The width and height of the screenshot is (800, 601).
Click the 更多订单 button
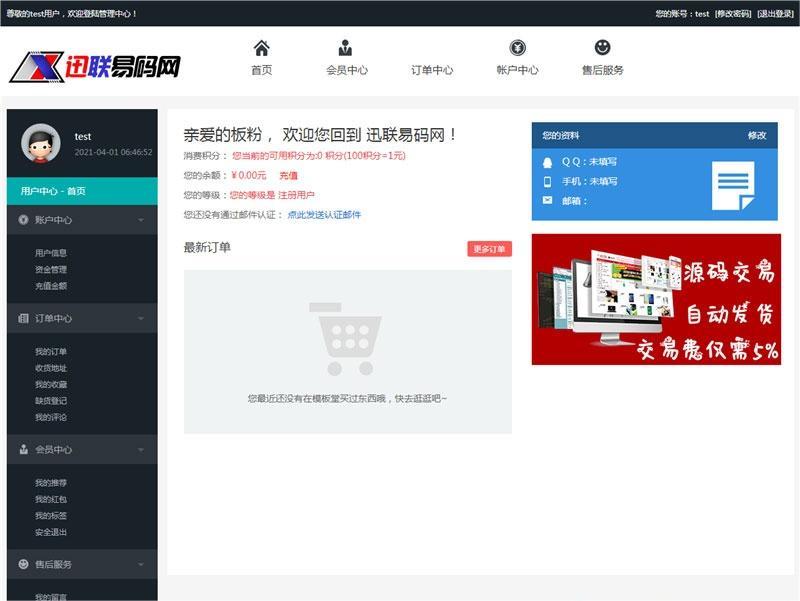coord(488,249)
